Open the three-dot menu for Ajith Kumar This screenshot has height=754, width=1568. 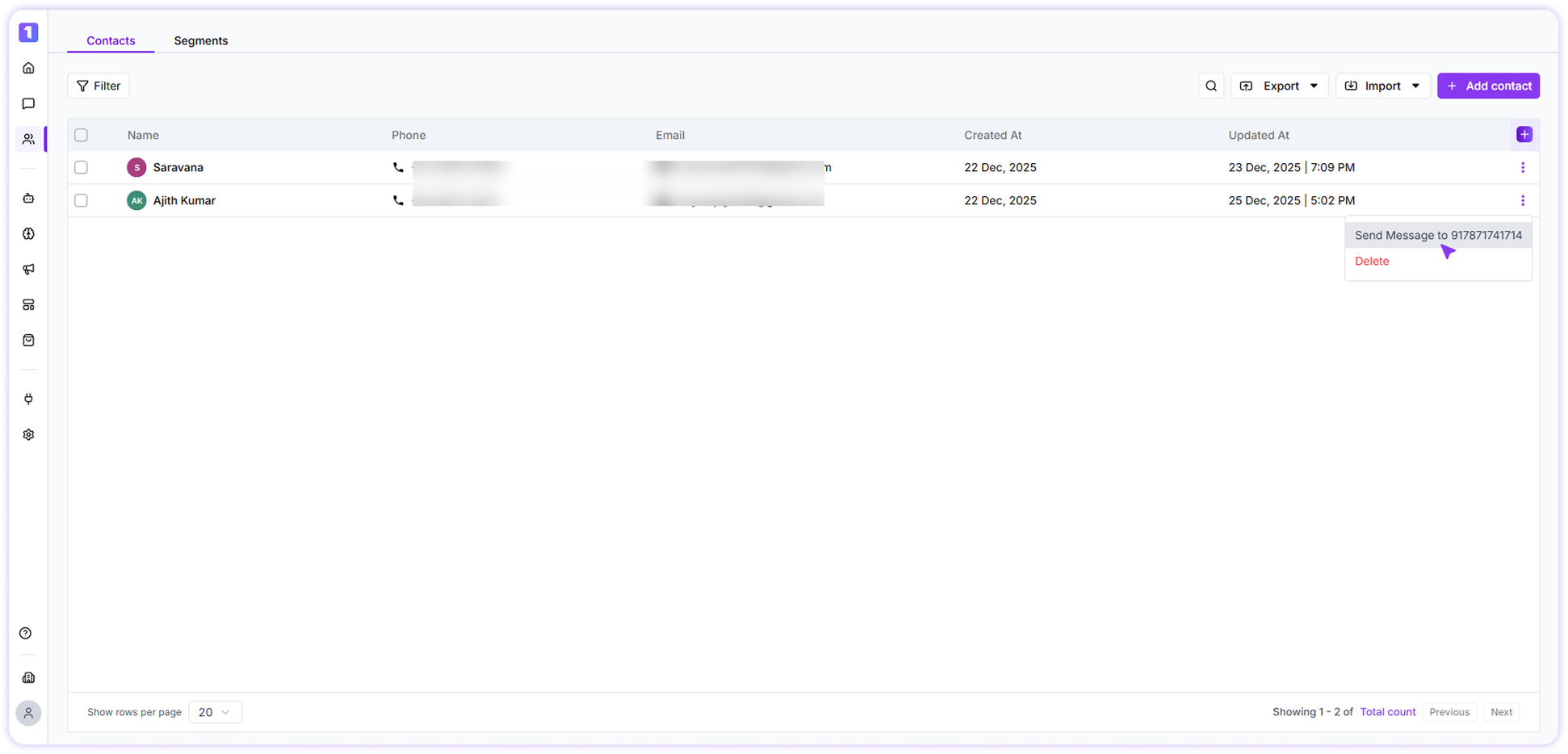1523,201
